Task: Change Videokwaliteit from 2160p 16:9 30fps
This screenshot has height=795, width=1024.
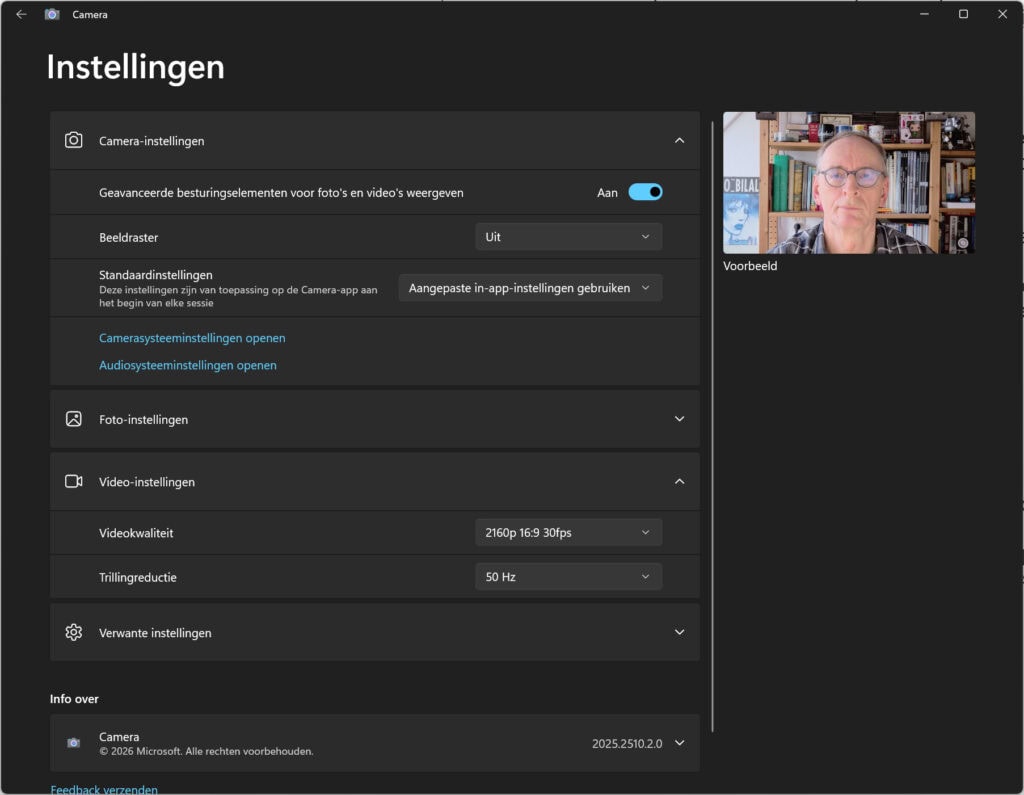Action: [568, 533]
